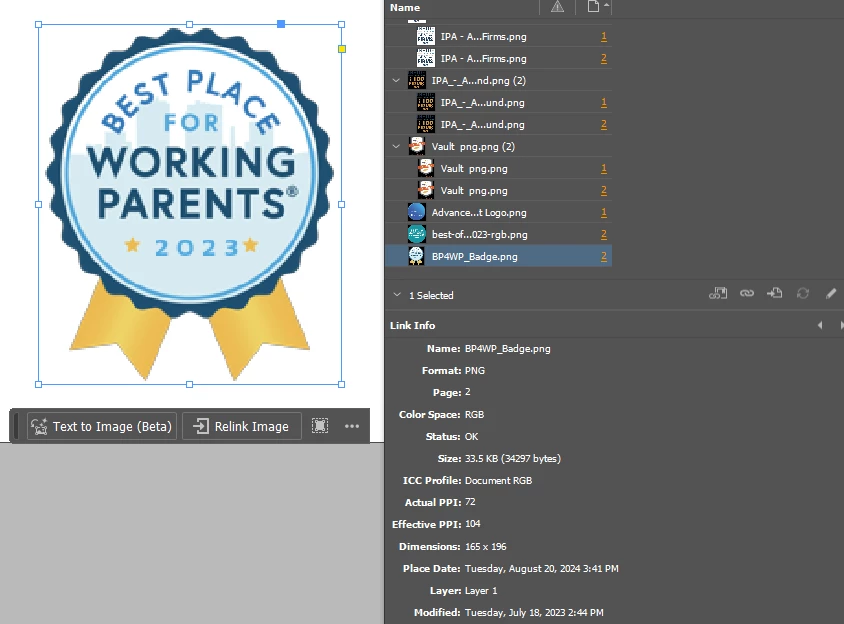This screenshot has height=624, width=844.
Task: Click the Status value OK
Action: (x=471, y=437)
